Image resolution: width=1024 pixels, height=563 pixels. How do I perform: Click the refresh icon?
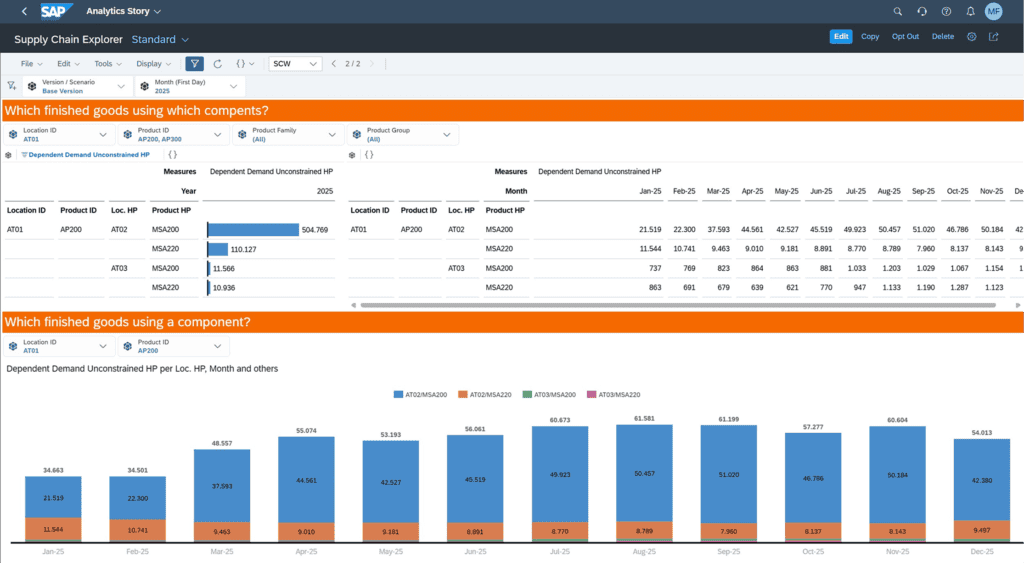218,63
